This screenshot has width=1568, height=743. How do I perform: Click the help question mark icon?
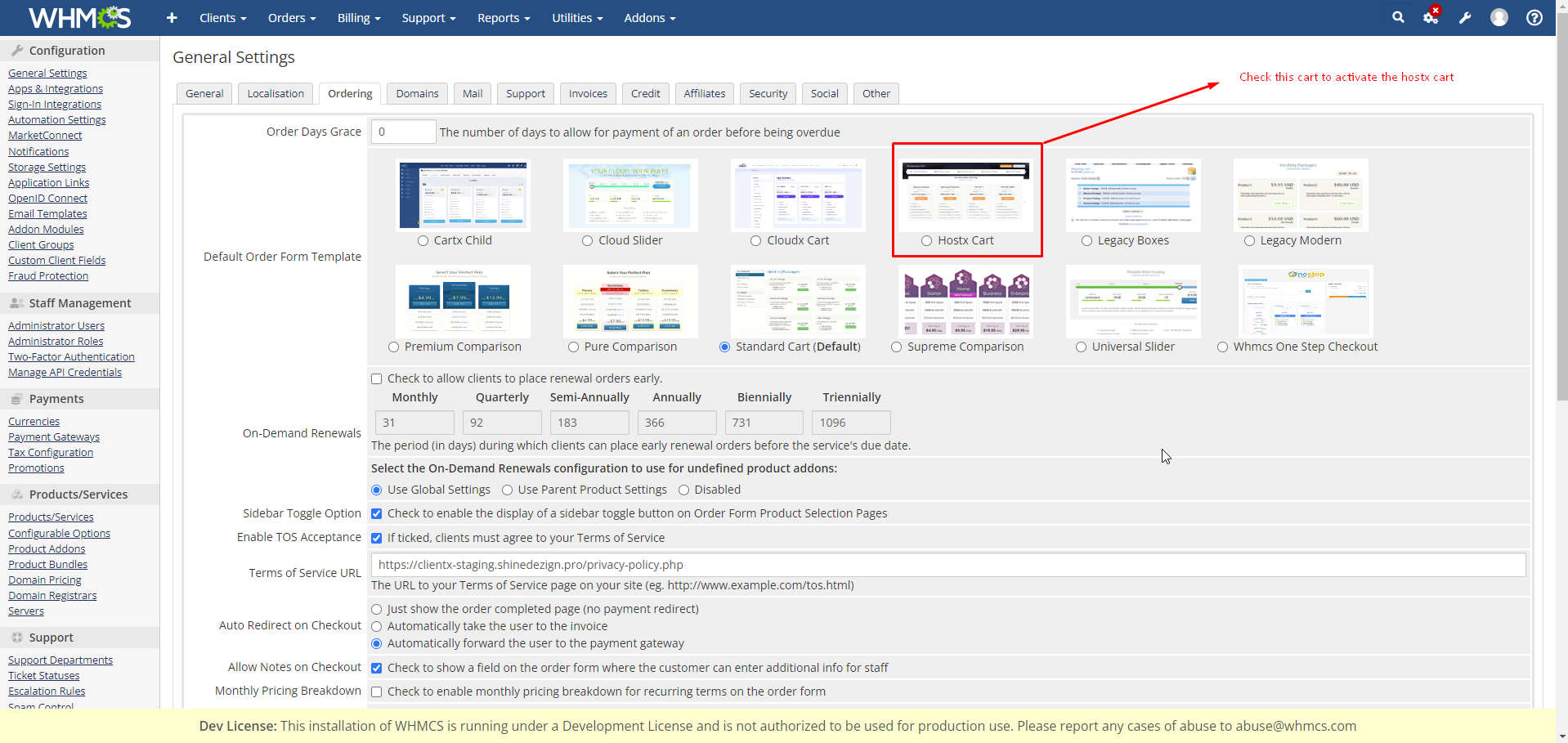point(1534,18)
